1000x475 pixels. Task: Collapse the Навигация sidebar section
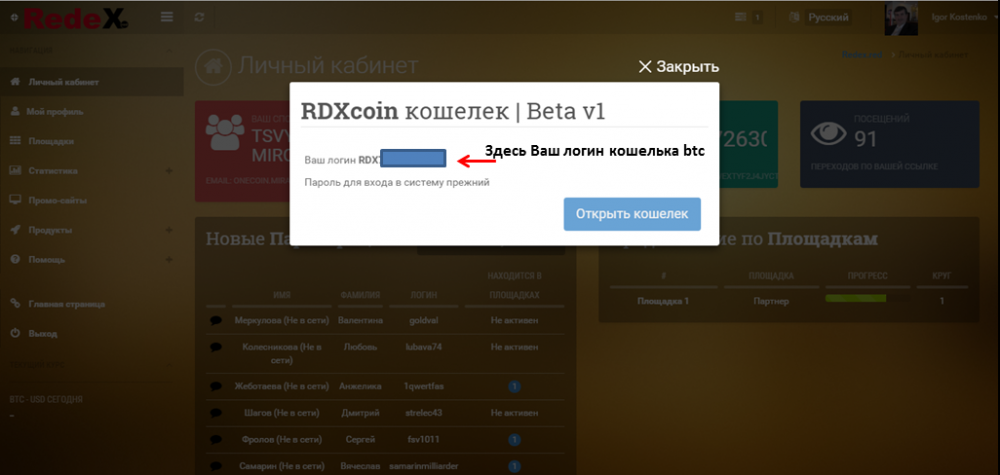click(169, 50)
